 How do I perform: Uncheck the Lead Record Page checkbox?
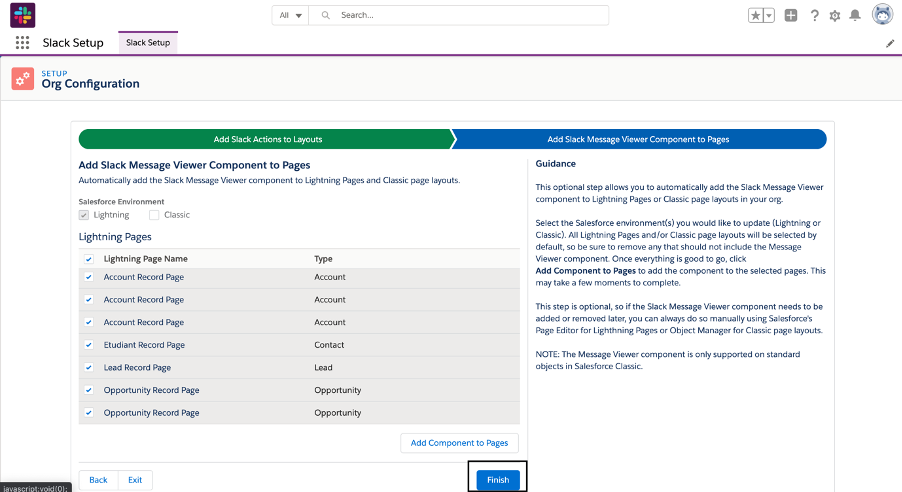pos(89,367)
